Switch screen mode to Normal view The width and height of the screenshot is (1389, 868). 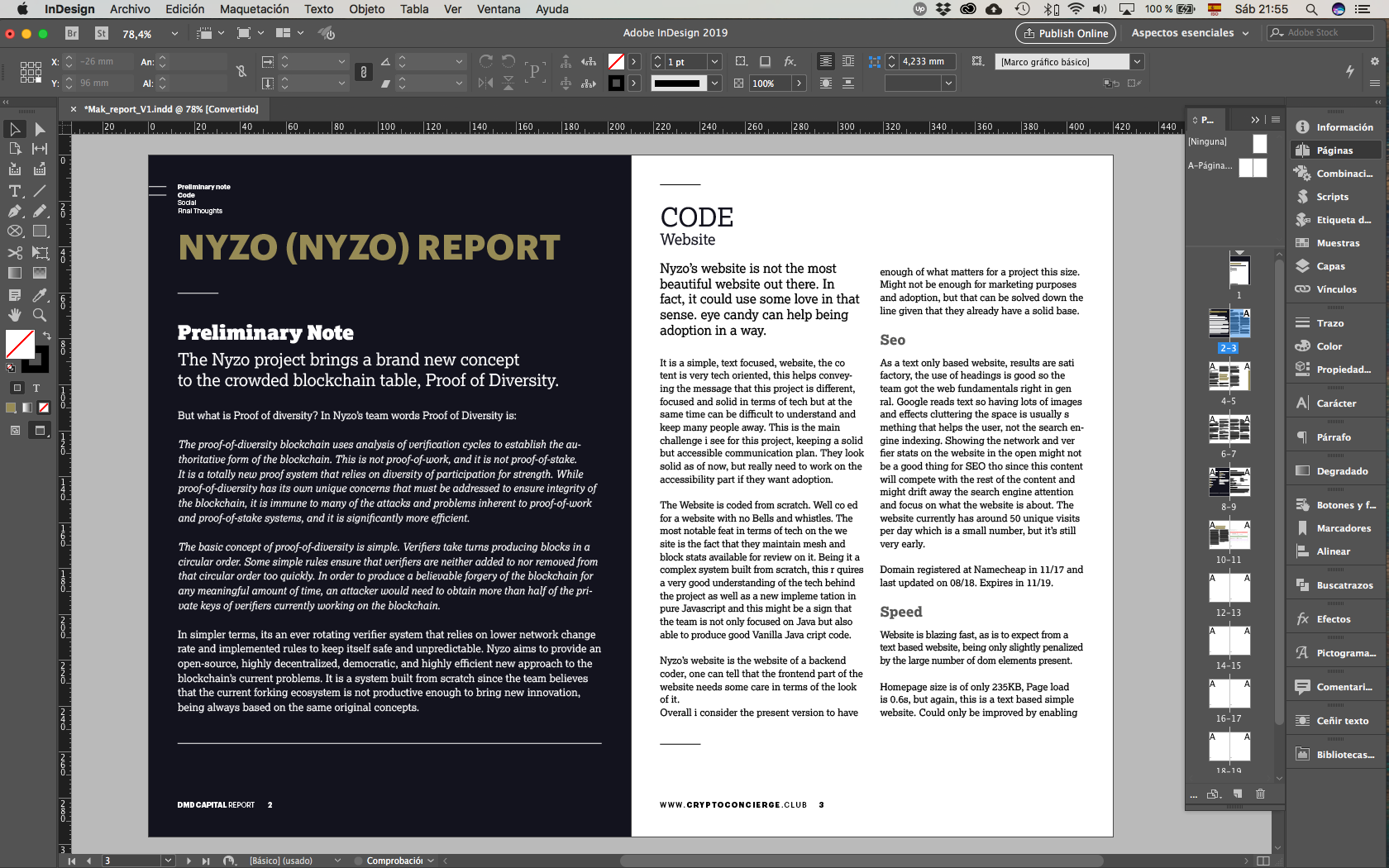[15, 430]
